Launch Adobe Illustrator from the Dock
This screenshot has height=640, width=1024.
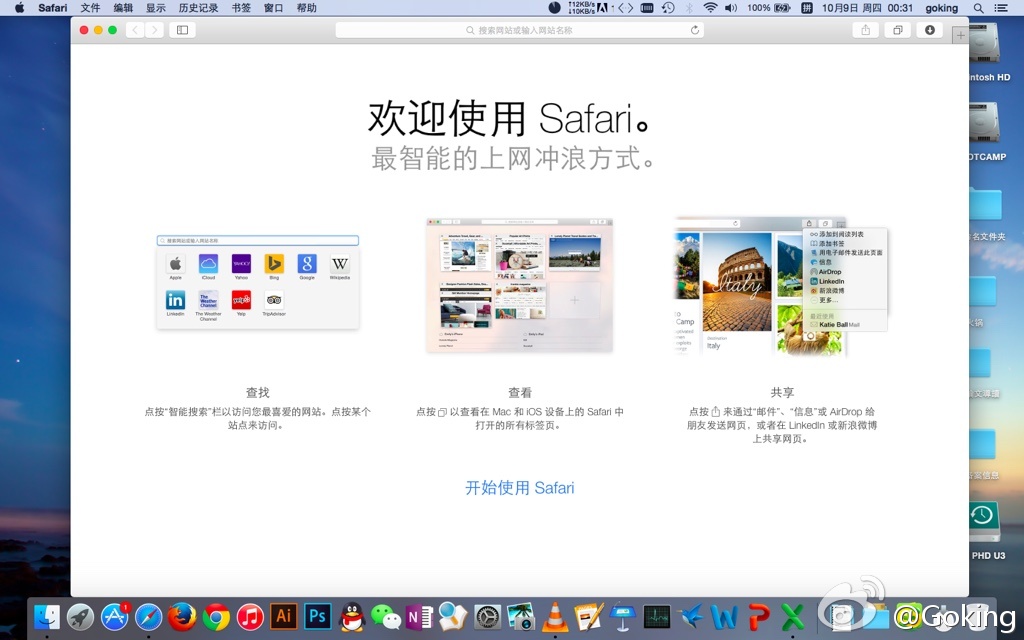(x=284, y=616)
